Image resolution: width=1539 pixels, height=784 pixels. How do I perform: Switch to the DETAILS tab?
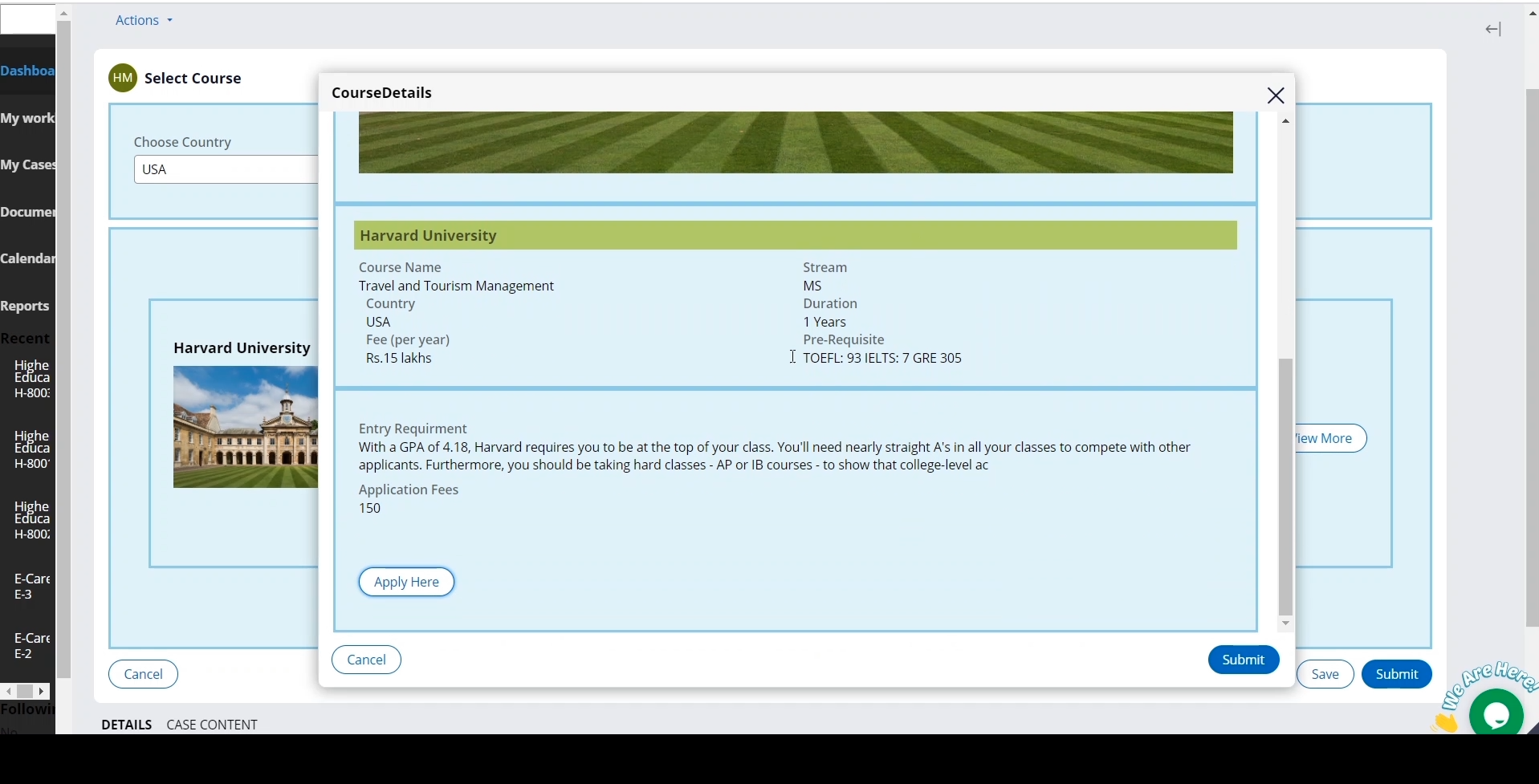pos(127,725)
